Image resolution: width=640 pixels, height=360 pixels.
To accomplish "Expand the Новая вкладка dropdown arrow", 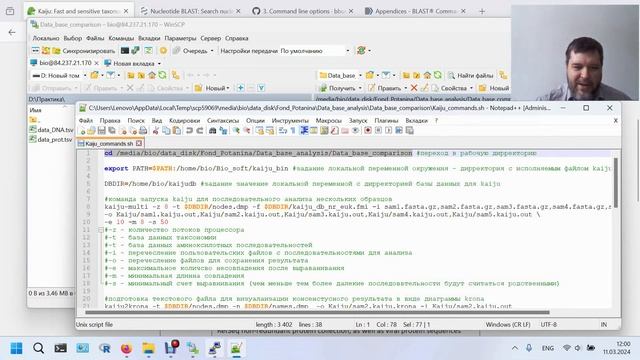I will pyautogui.click(x=159, y=64).
